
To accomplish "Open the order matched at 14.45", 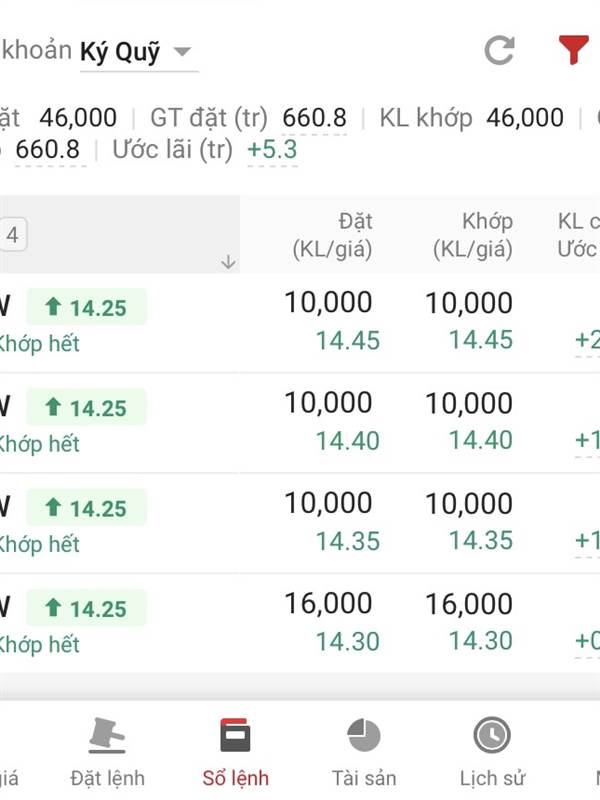I will [x=300, y=322].
